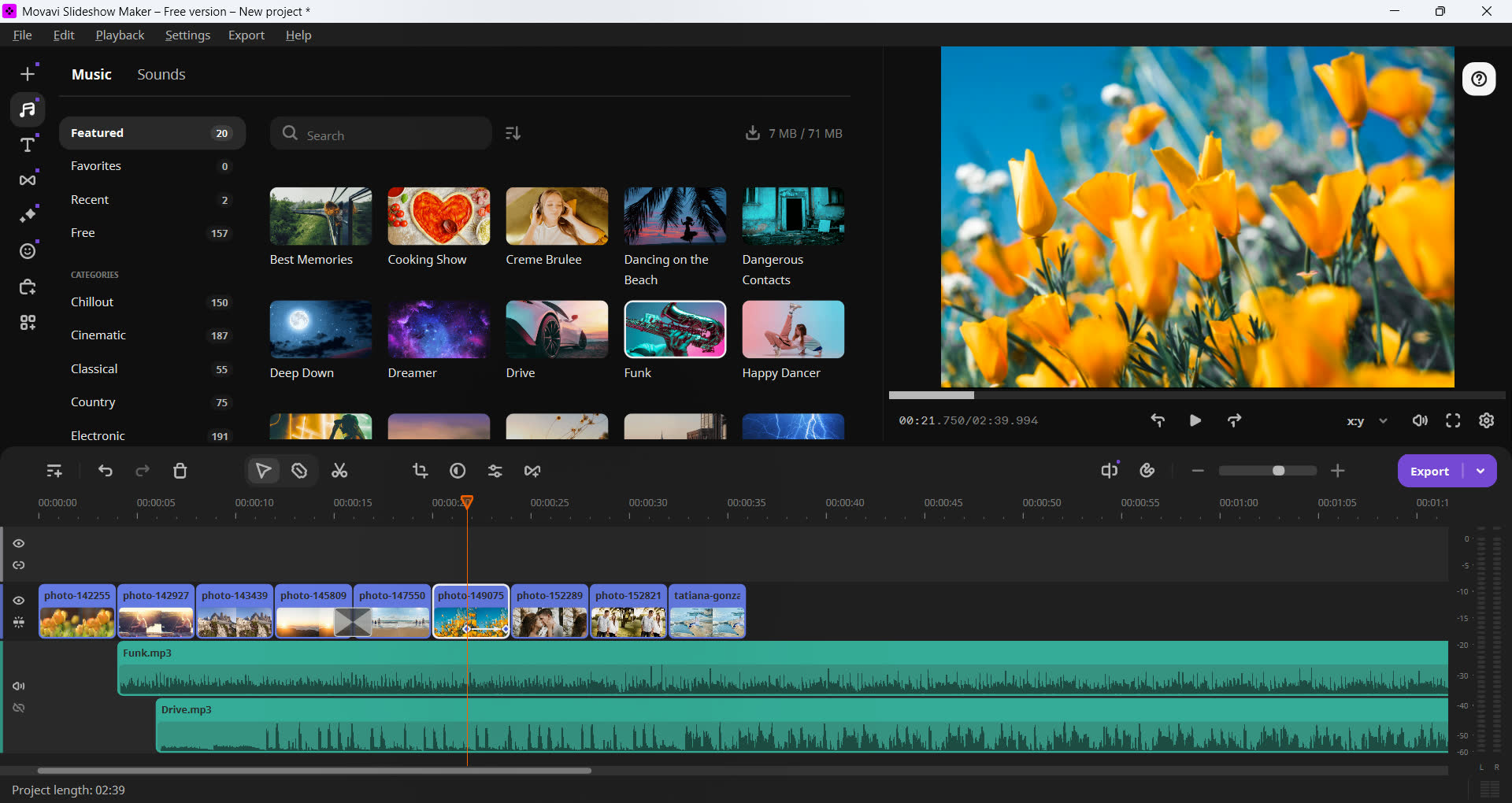The width and height of the screenshot is (1512, 803).
Task: Undo the last timeline action
Action: (x=105, y=471)
